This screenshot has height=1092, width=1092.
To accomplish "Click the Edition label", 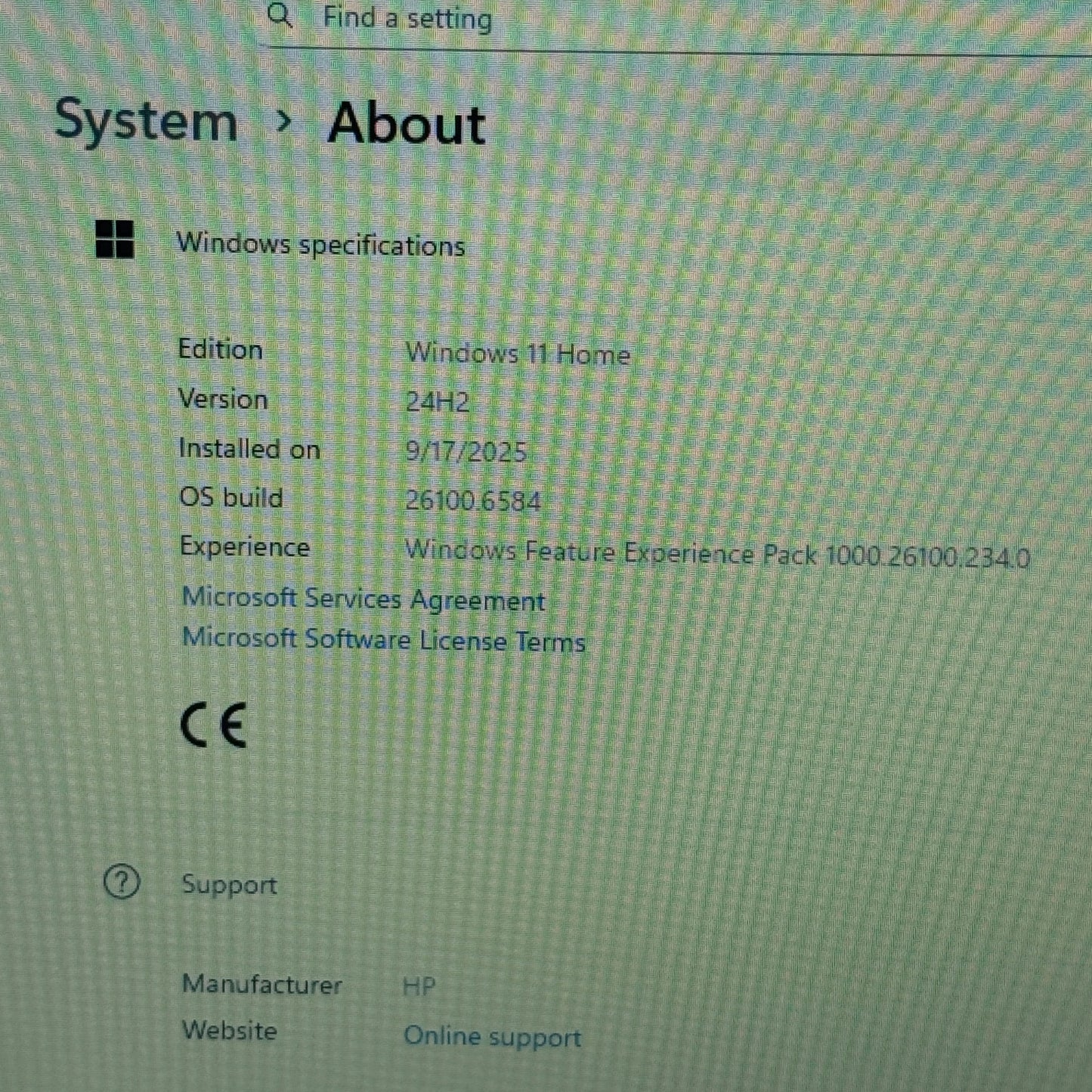I will coord(220,349).
